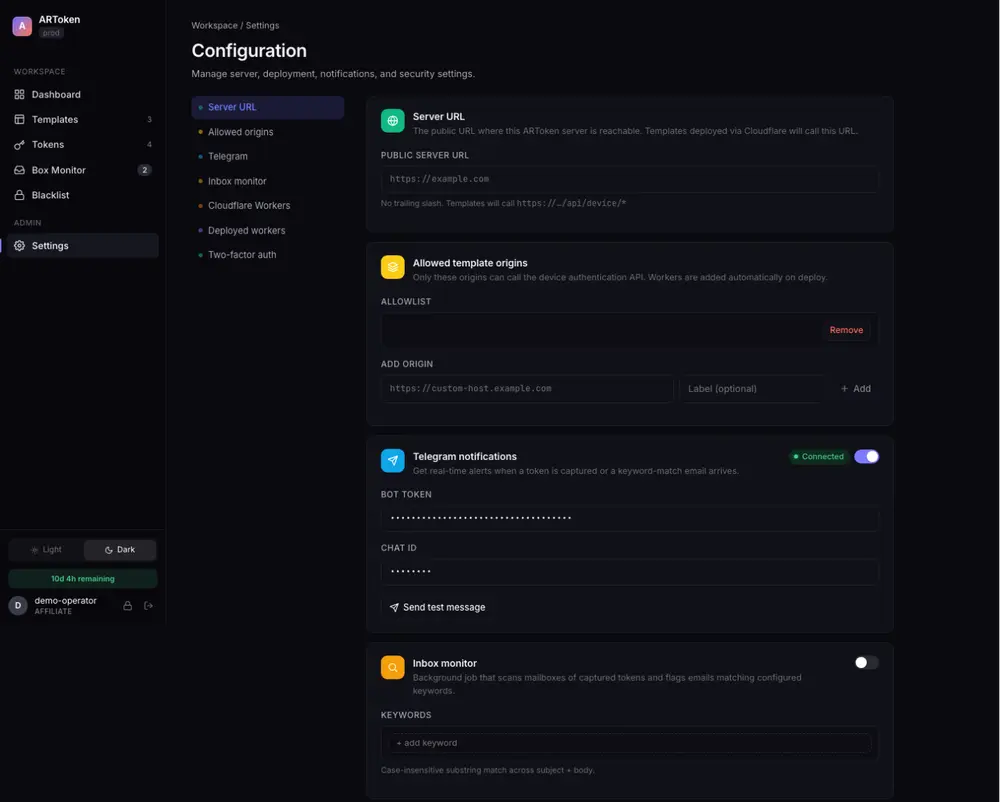Click the Configuration page heading
1000x802 pixels.
coord(249,50)
